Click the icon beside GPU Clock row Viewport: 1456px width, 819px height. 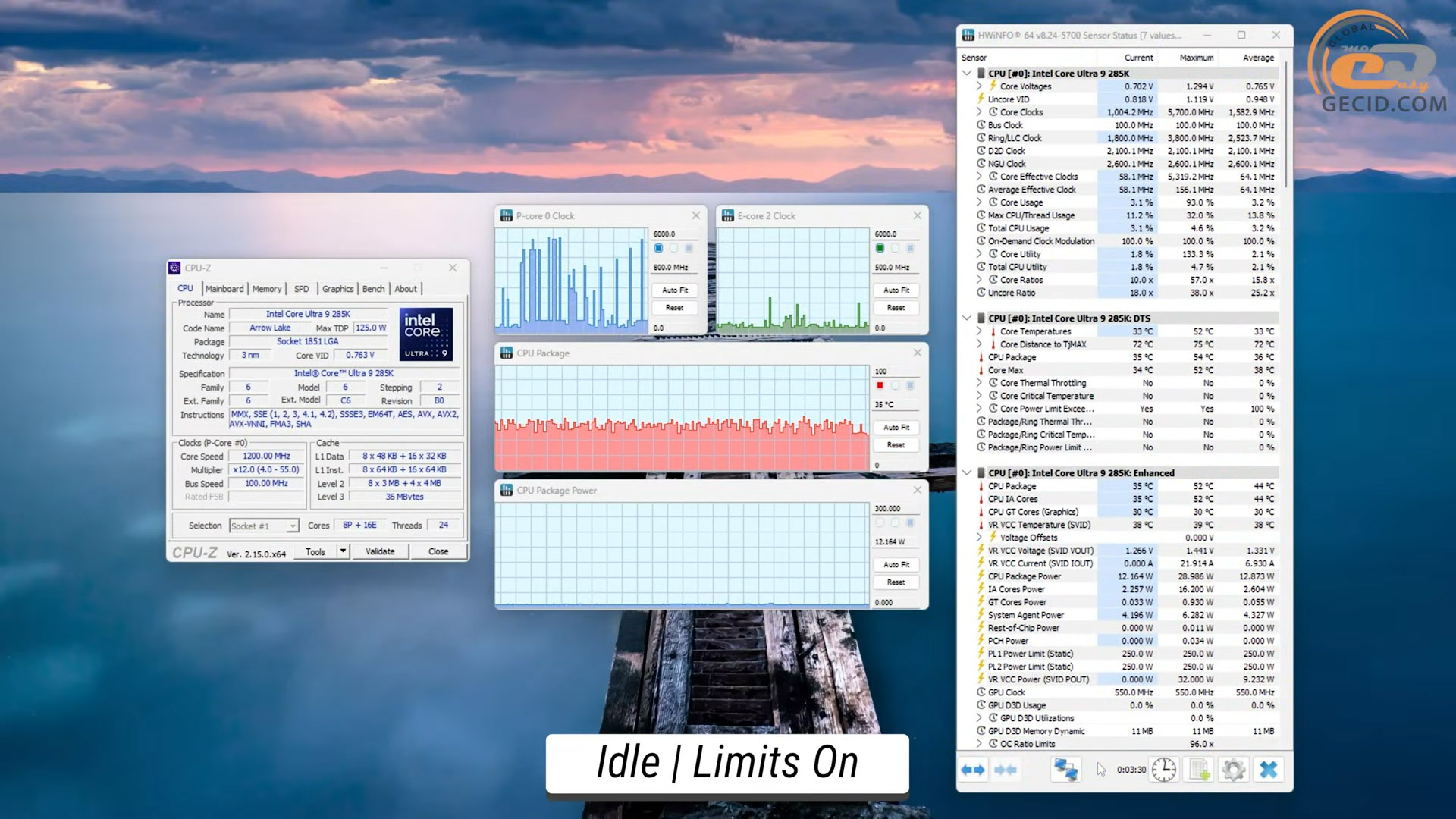(x=981, y=692)
